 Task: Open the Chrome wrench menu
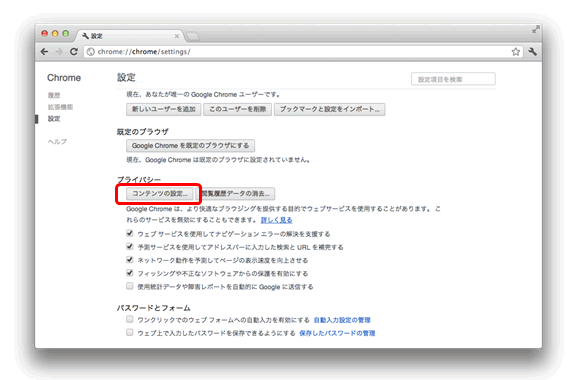click(533, 52)
